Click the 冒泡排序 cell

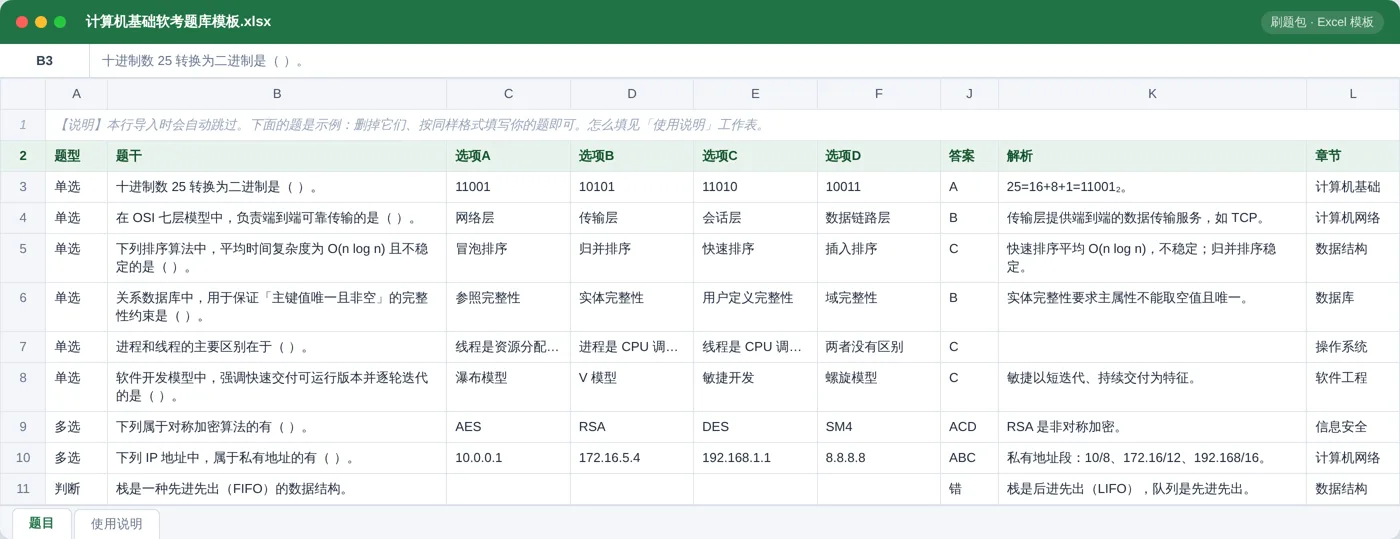(508, 258)
